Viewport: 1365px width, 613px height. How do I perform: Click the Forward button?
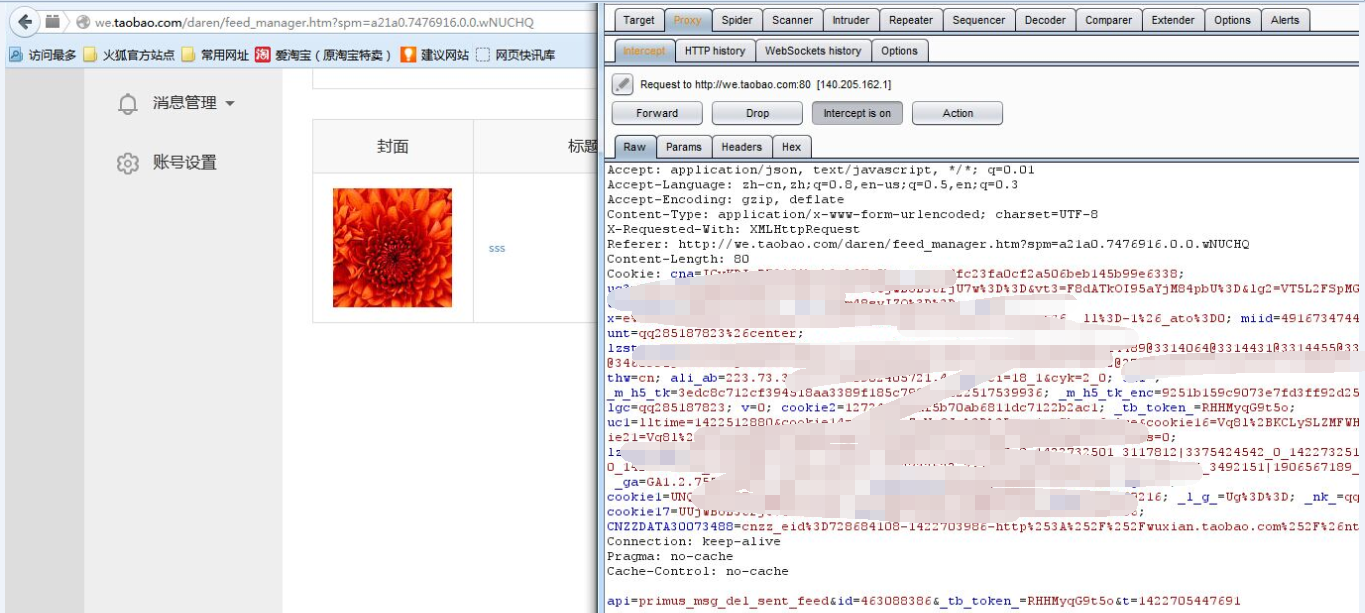(657, 113)
